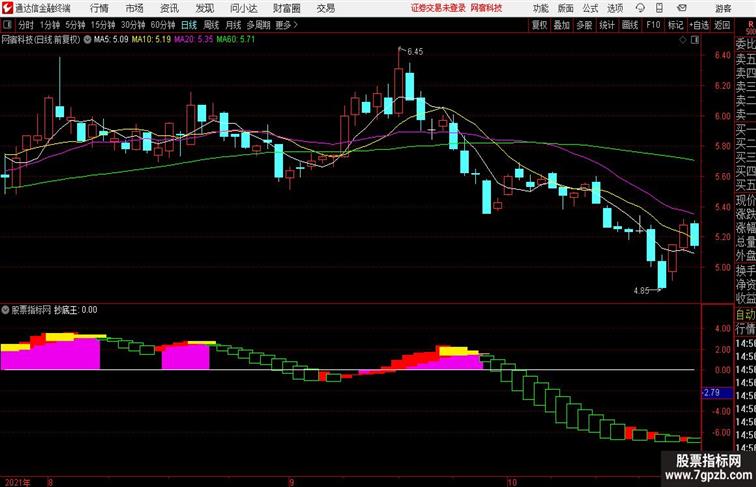
Task: Click the 复权 toolbar button
Action: (x=539, y=25)
